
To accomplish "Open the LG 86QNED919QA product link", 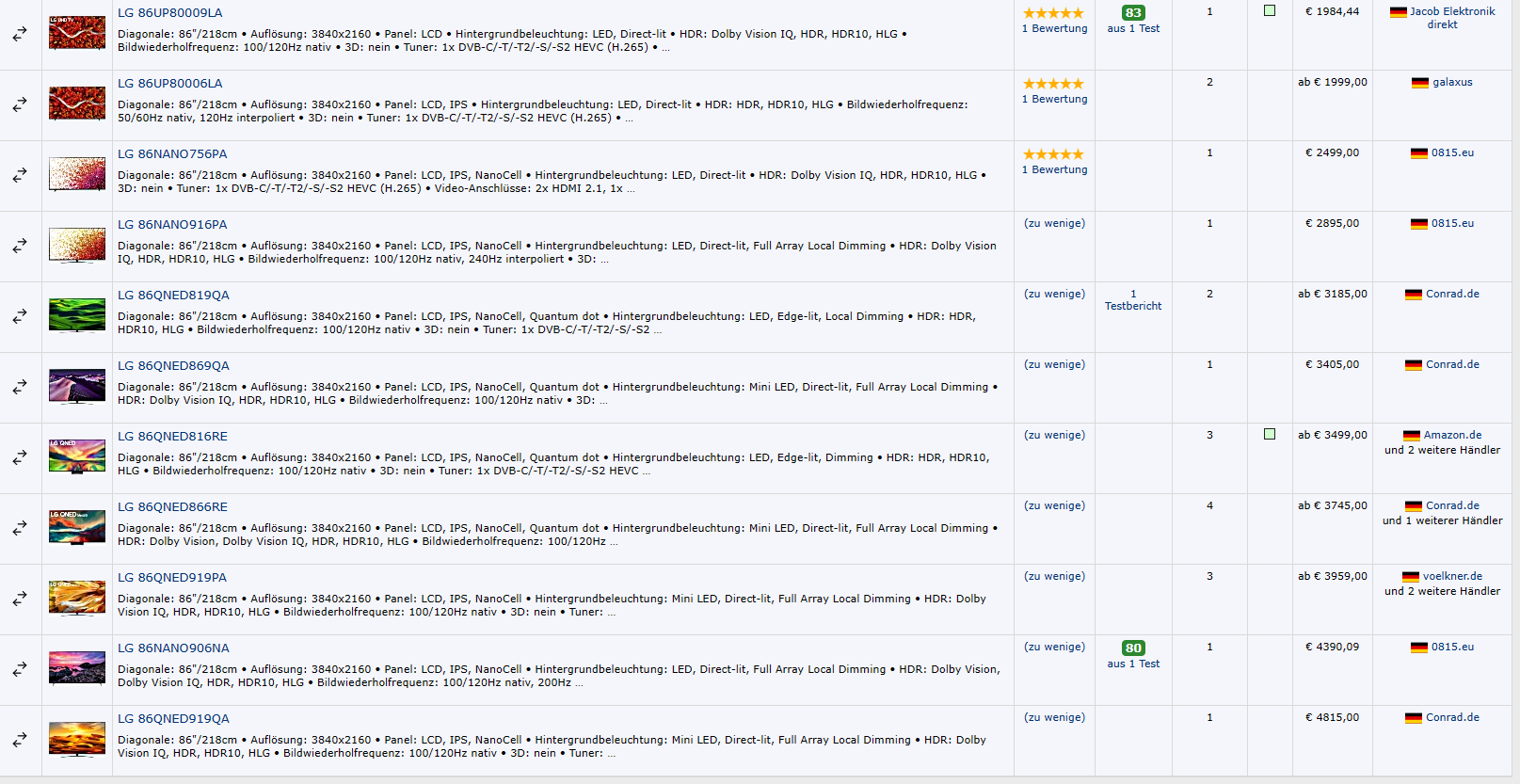I will [173, 719].
